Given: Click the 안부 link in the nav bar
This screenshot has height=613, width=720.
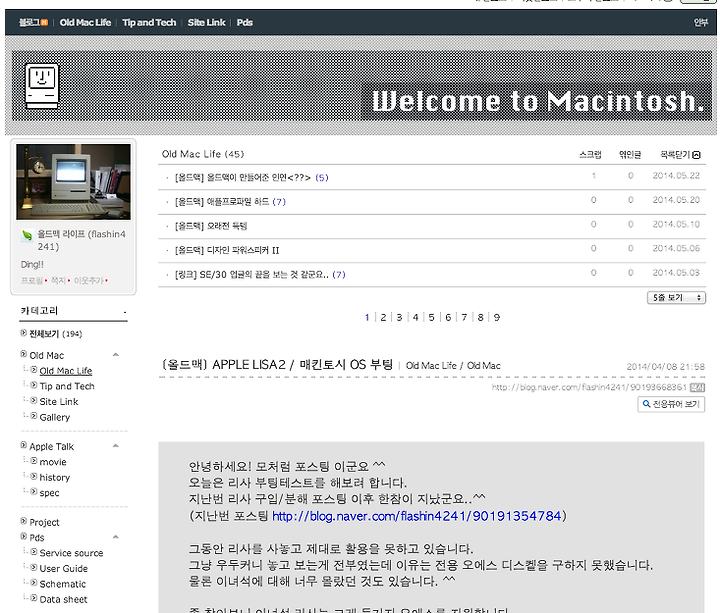Looking at the screenshot, I should pyautogui.click(x=700, y=22).
